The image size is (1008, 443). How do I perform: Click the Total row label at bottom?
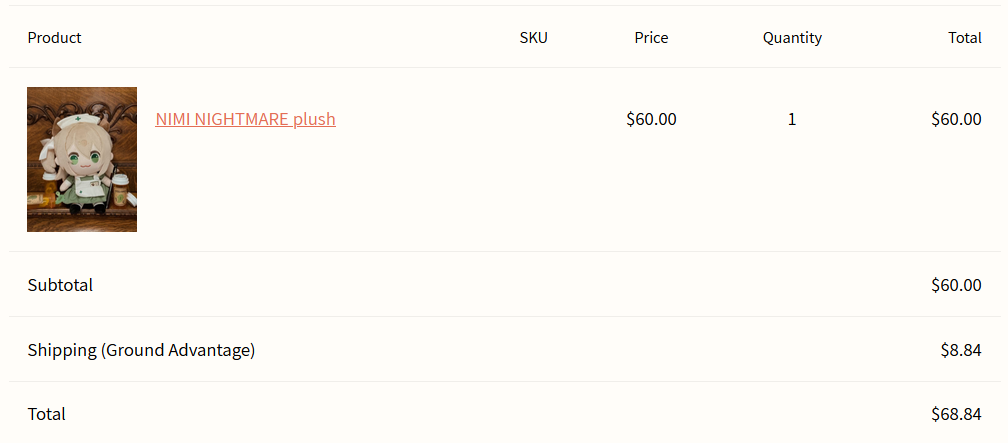click(x=46, y=414)
